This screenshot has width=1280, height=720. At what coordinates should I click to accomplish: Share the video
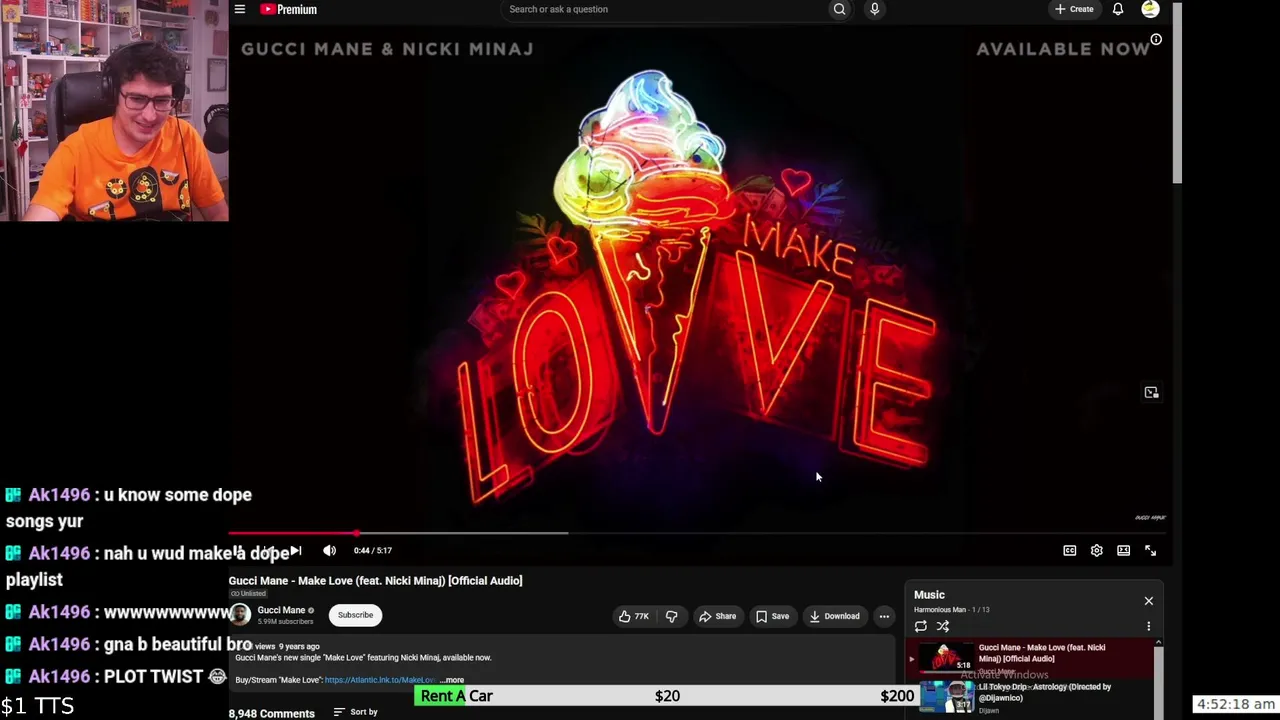coord(718,616)
